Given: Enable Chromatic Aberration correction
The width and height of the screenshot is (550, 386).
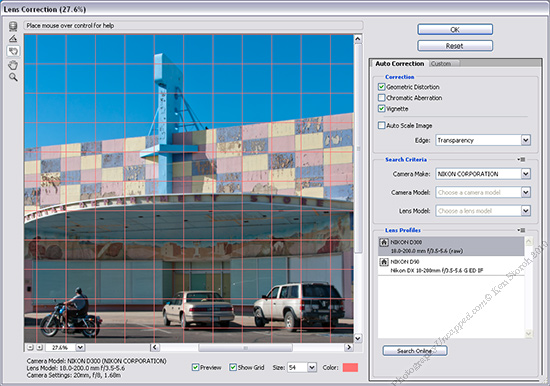Looking at the screenshot, I should (382, 98).
